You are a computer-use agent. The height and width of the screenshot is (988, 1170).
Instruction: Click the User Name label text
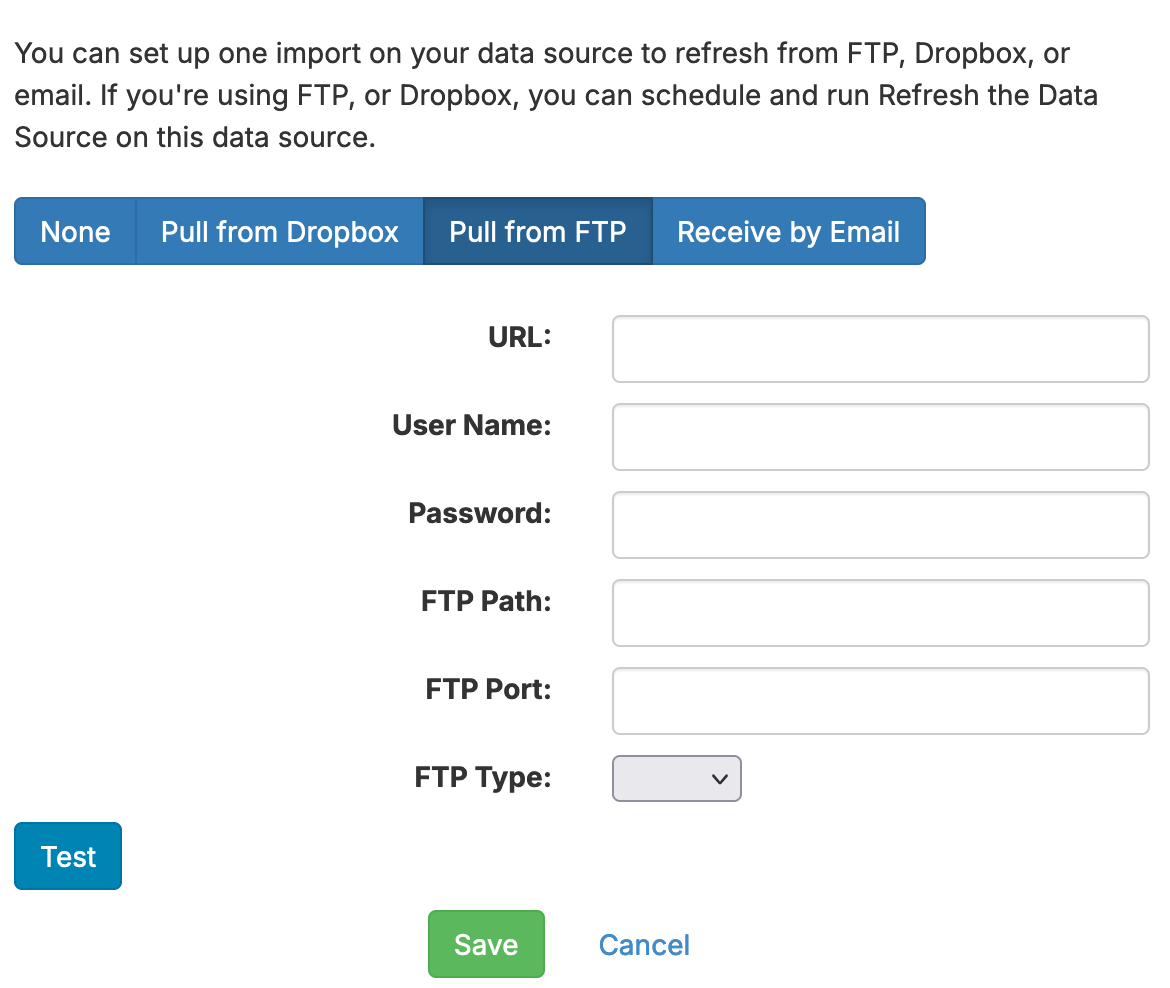472,426
